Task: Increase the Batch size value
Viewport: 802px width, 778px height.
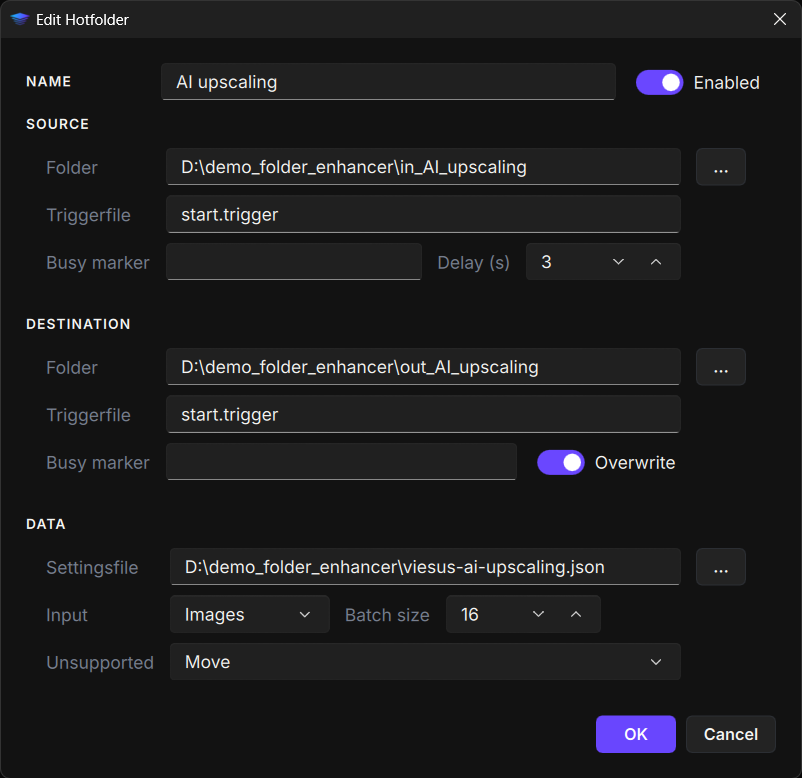Action: (x=576, y=614)
